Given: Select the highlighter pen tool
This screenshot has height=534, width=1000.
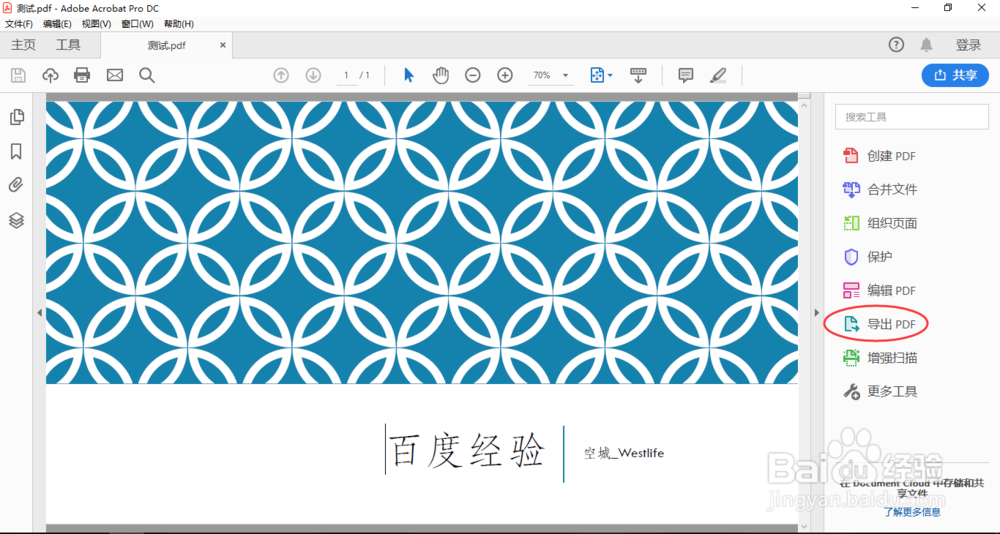Looking at the screenshot, I should [718, 75].
